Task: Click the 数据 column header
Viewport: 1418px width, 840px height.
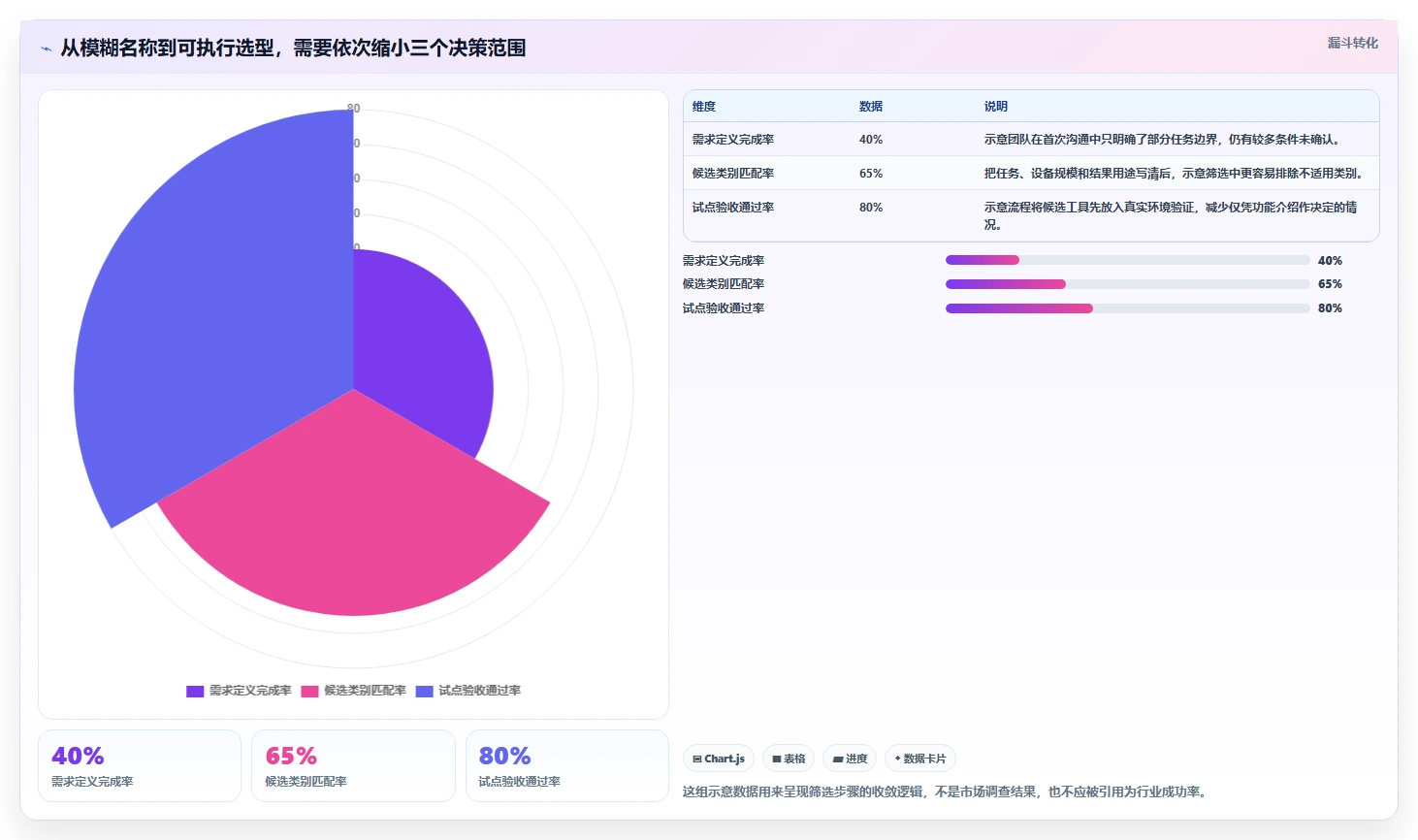Action: [871, 107]
